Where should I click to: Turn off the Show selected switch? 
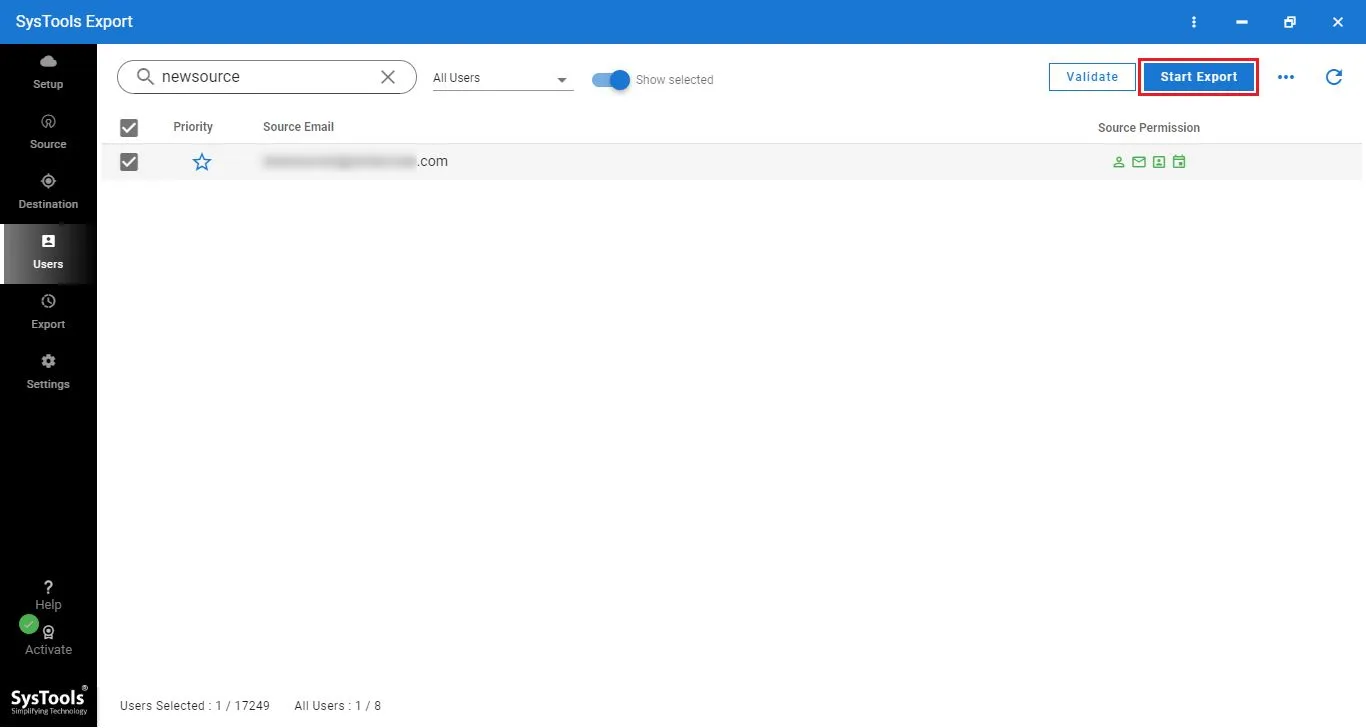[x=611, y=80]
